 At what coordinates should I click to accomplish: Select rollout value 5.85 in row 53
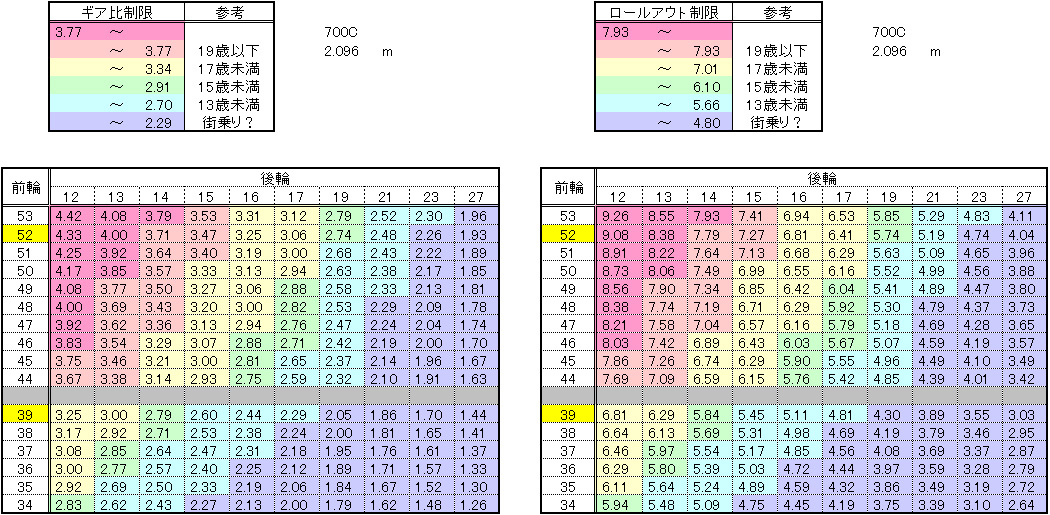889,216
